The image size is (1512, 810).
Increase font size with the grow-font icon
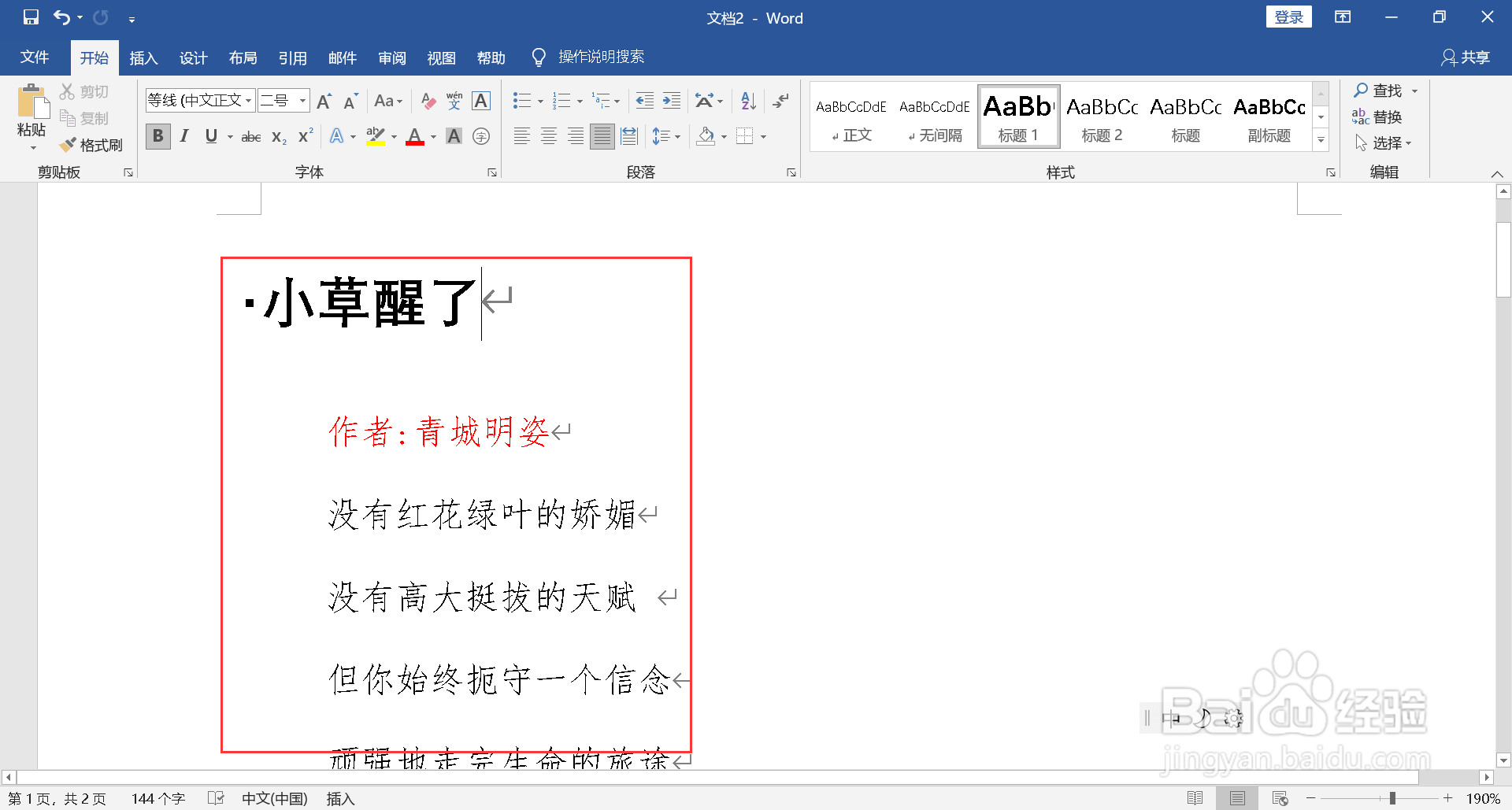(324, 101)
